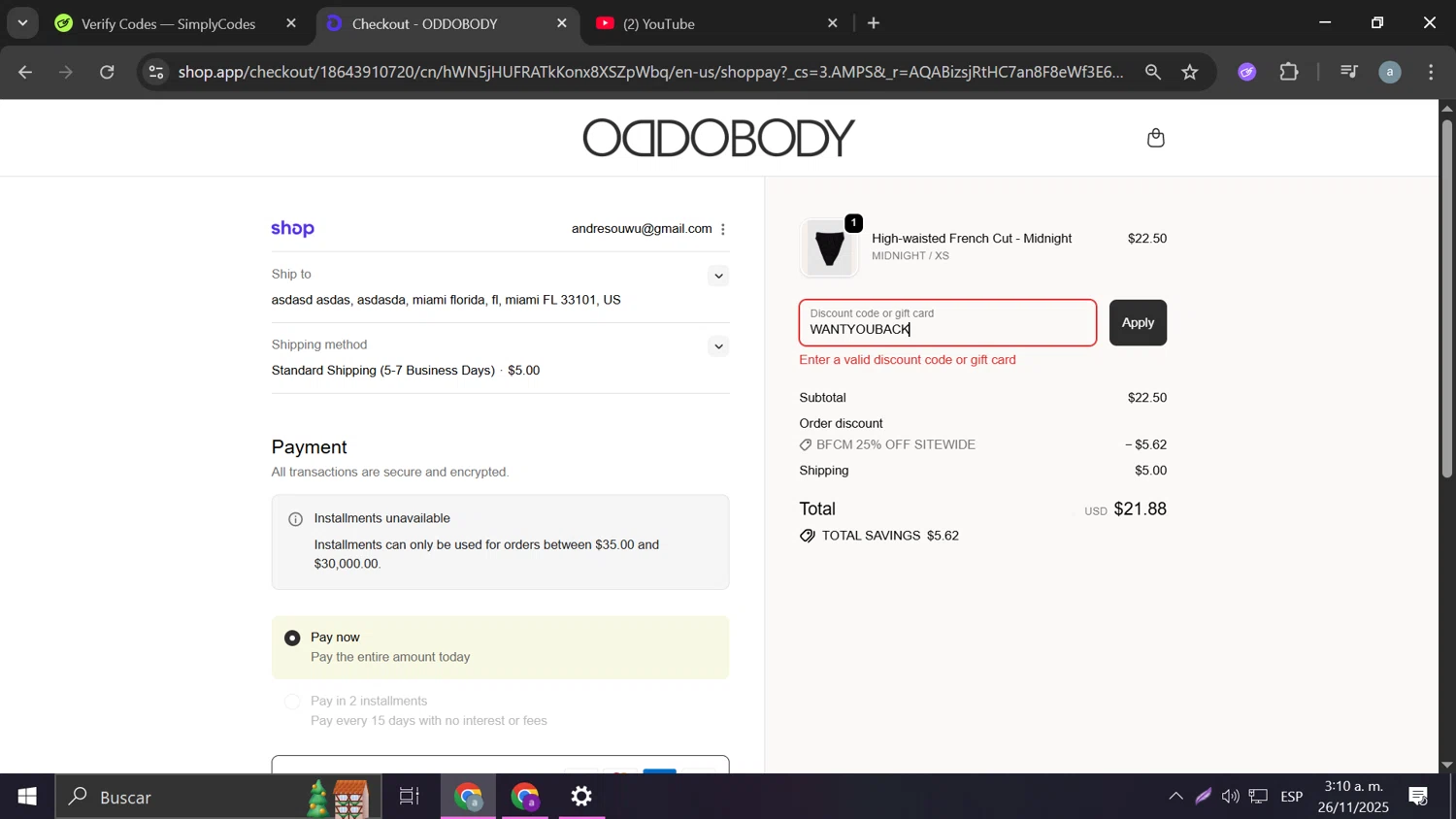The image size is (1456, 819).
Task: Click the andresouwu@gmail.com email
Action: coord(642,229)
